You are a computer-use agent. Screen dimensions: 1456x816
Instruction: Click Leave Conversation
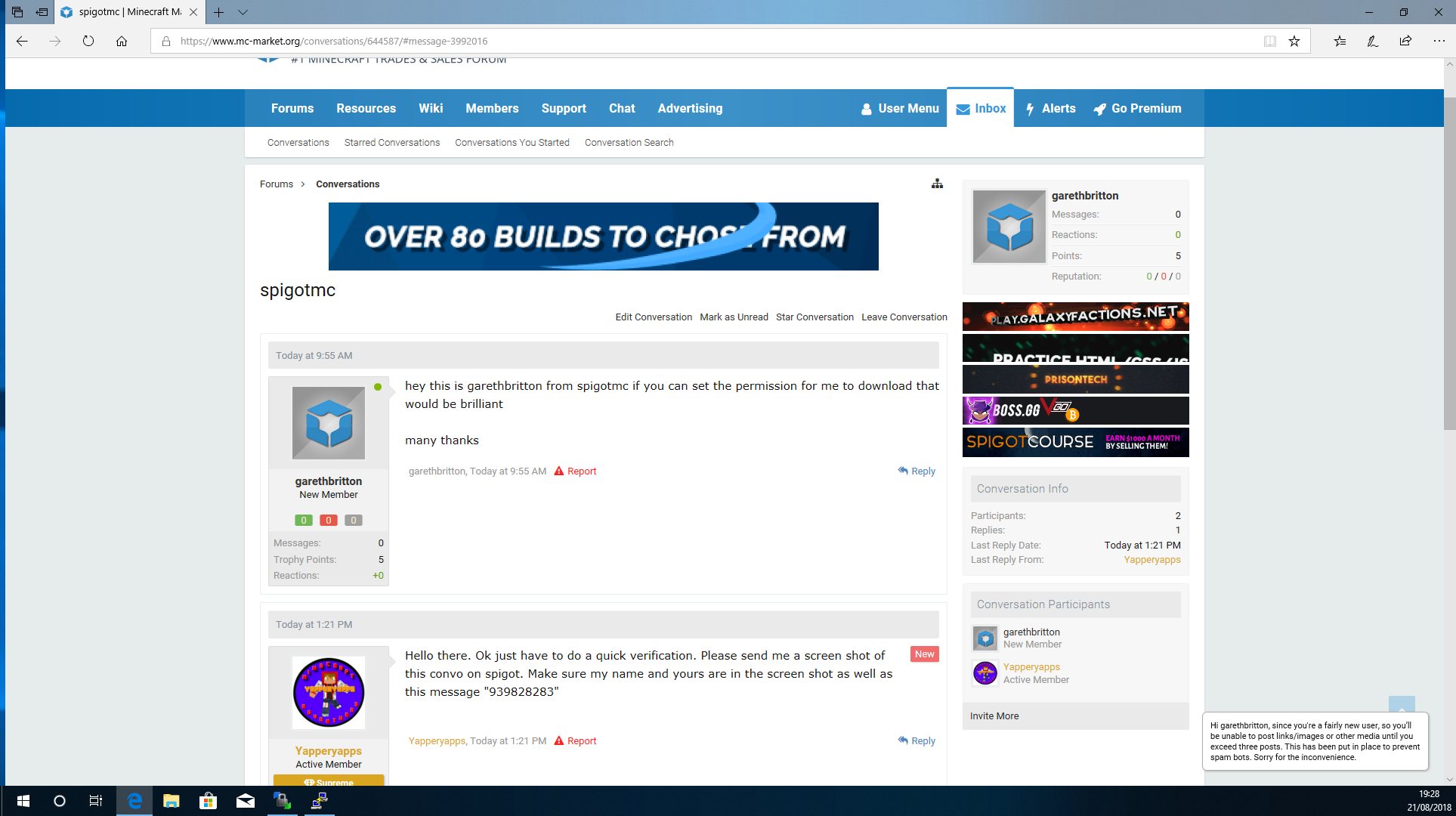904,317
